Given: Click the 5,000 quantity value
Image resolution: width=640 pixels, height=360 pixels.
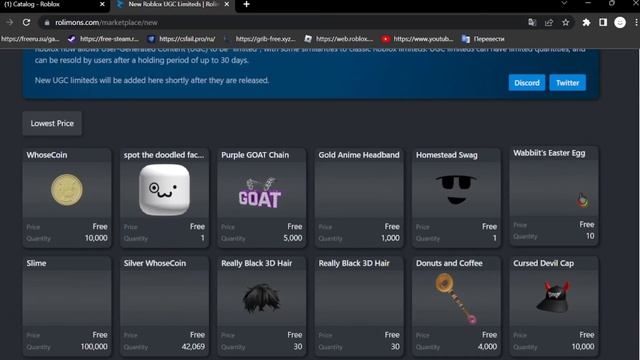Looking at the screenshot, I should (293, 238).
